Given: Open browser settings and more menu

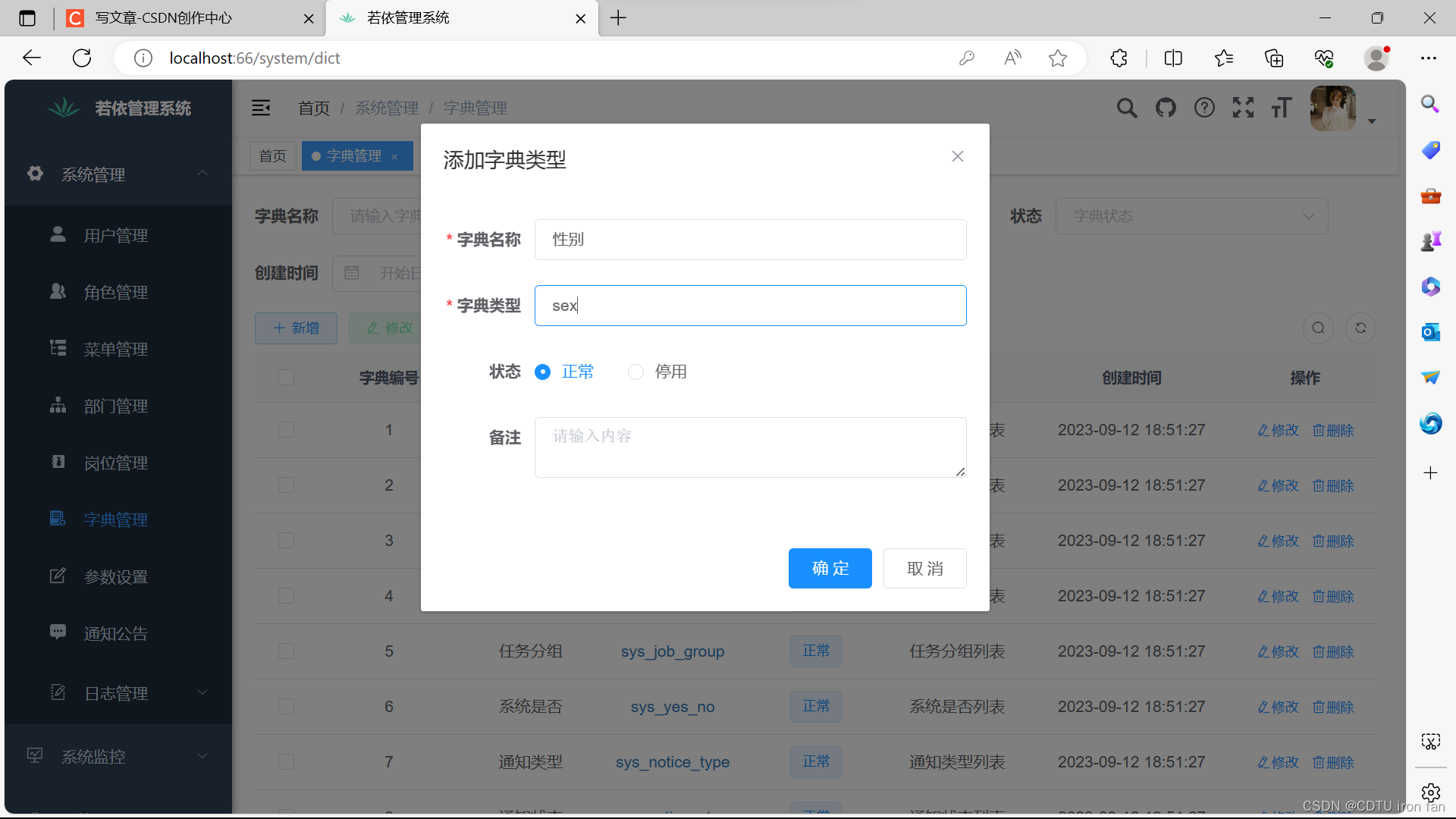Looking at the screenshot, I should (x=1429, y=58).
